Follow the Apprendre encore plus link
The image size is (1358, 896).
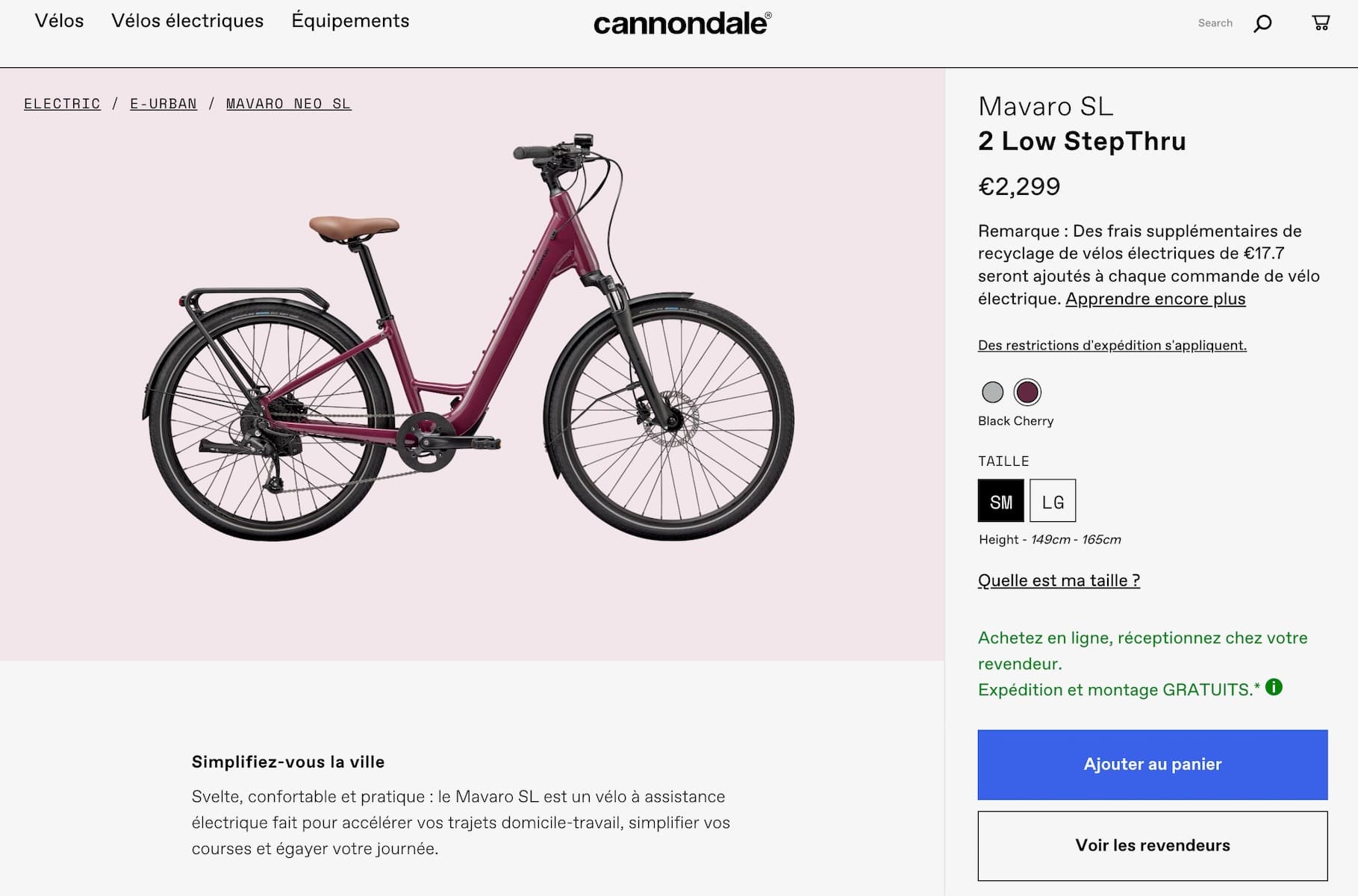[1155, 299]
